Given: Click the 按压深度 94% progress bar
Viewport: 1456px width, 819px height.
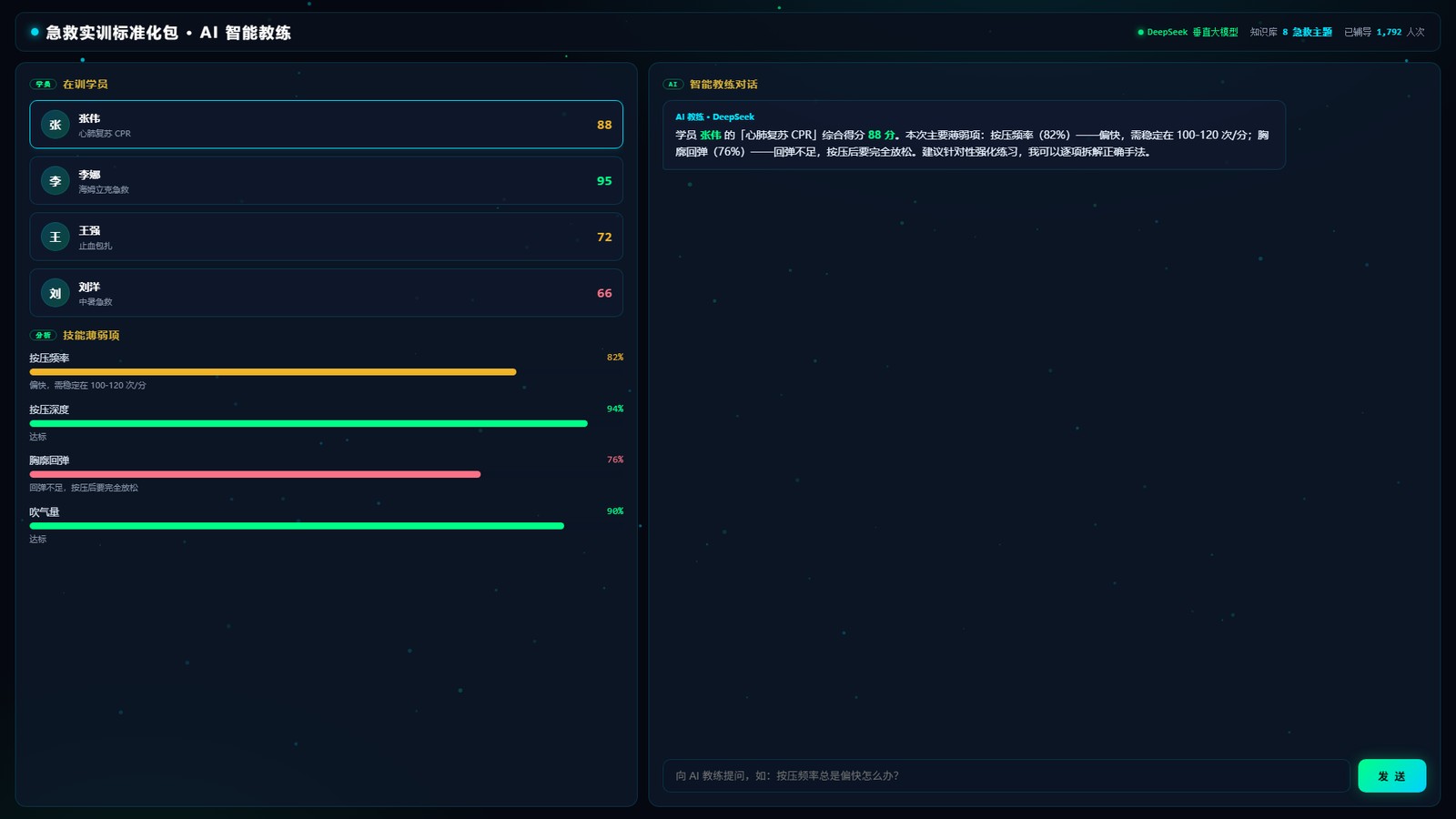Looking at the screenshot, I should coord(326,423).
